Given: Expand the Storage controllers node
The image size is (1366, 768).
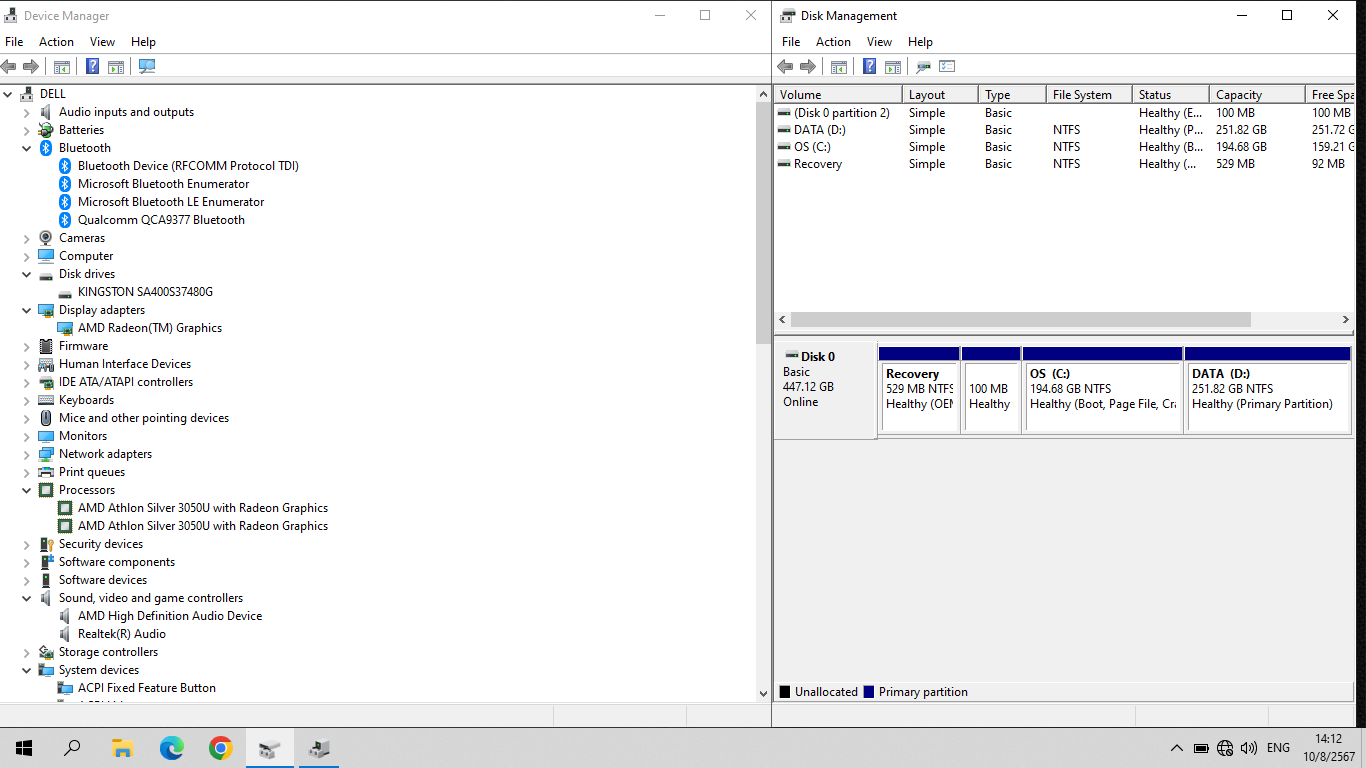Looking at the screenshot, I should (x=27, y=652).
